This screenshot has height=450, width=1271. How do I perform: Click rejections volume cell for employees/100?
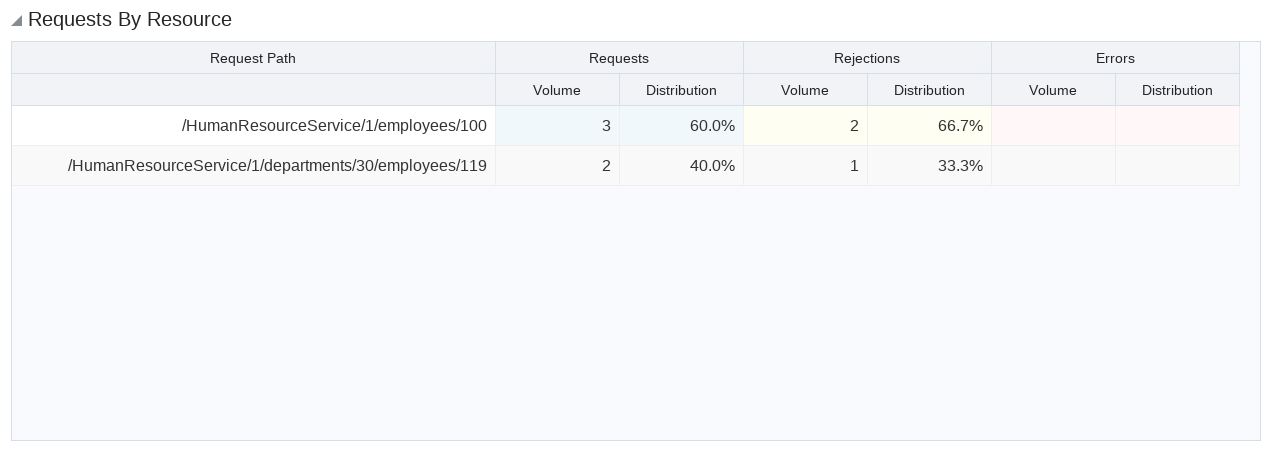[x=805, y=126]
